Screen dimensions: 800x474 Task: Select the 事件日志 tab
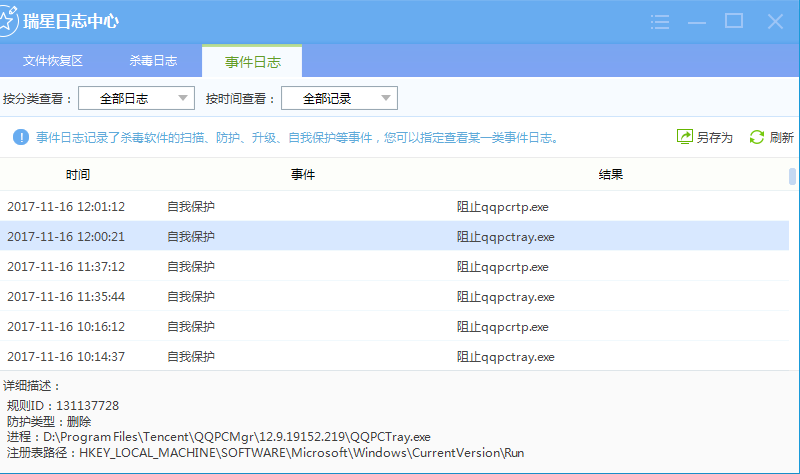[253, 61]
